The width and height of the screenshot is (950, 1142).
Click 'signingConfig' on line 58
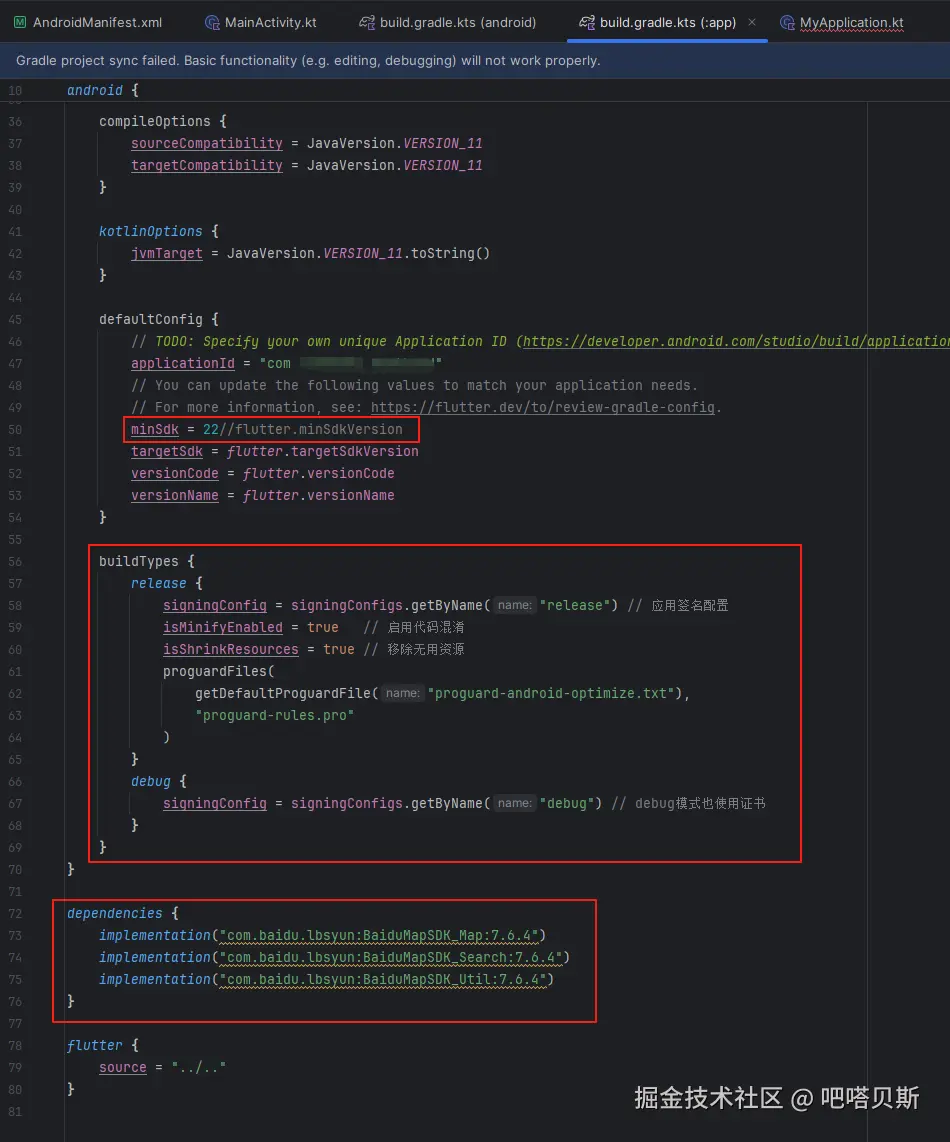pos(215,605)
